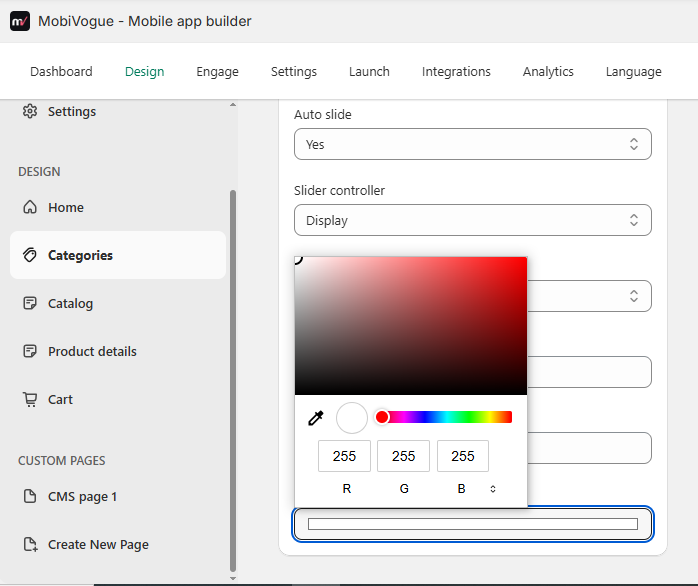Screen dimensions: 698x586
Task: Open the Dashboard tab
Action: [61, 71]
